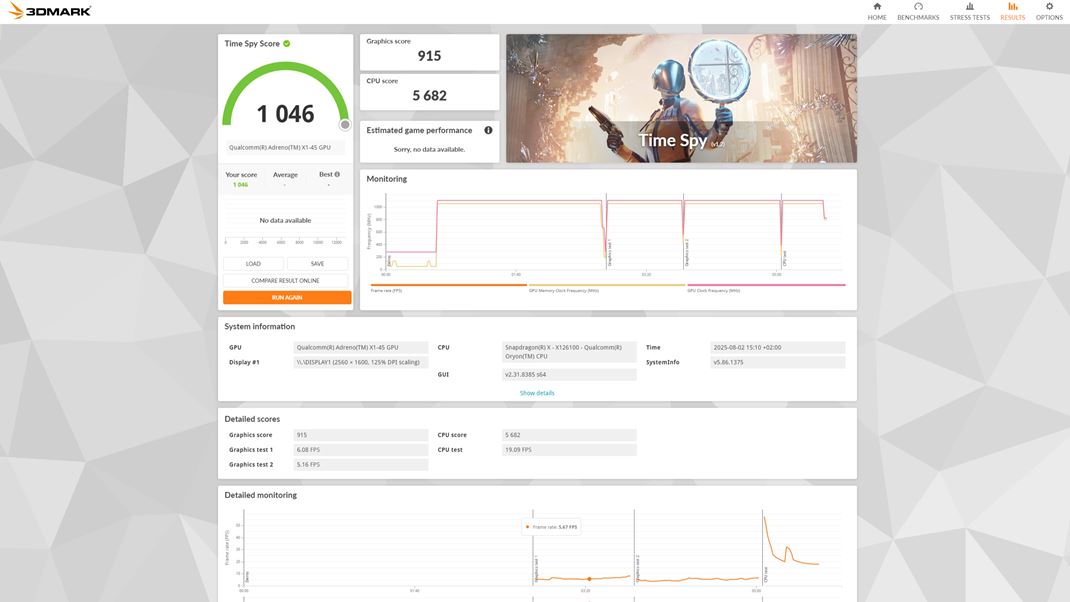Click the Time field showing 2025-08-02 15:10

(x=778, y=347)
